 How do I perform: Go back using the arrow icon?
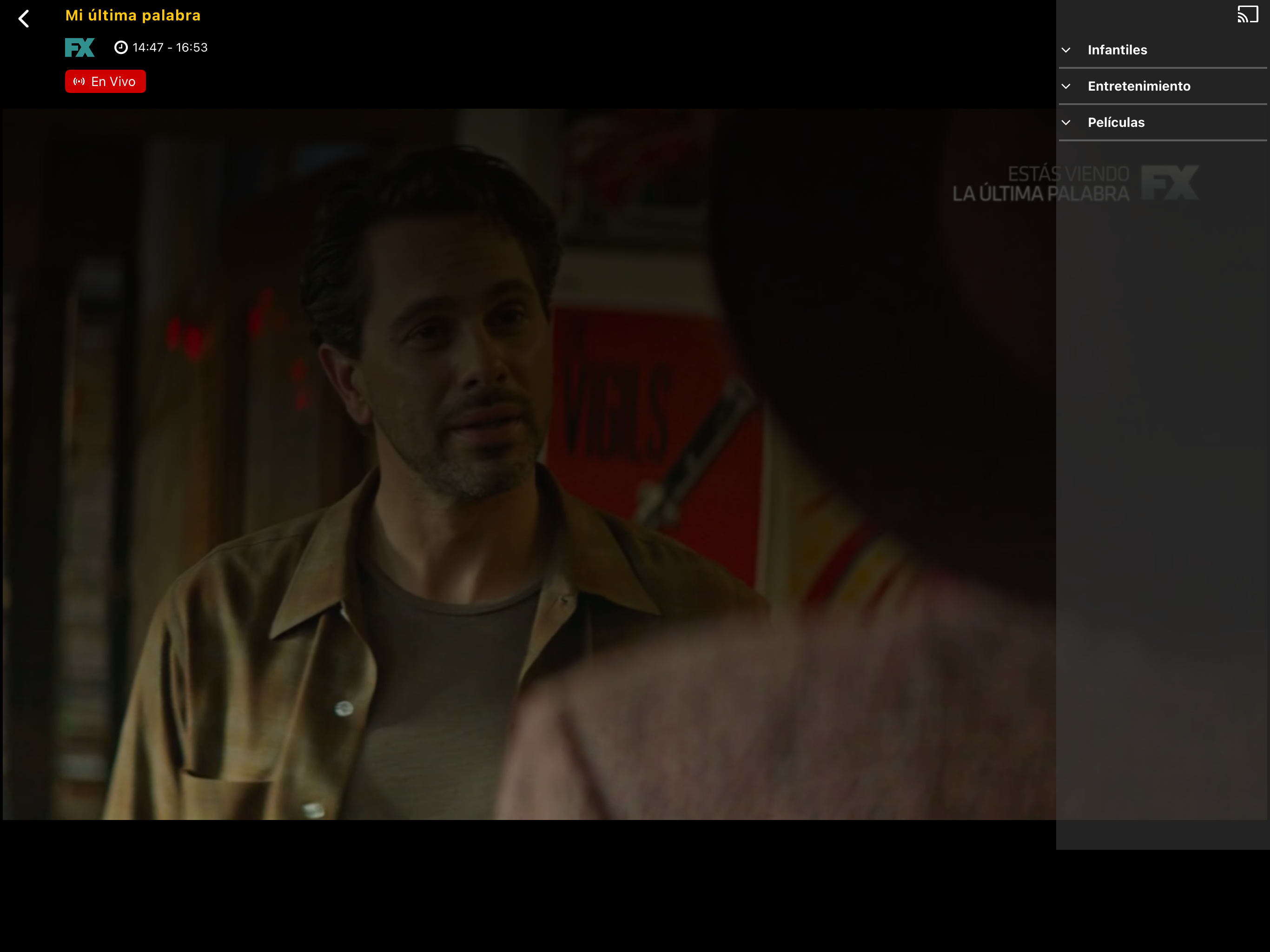24,19
